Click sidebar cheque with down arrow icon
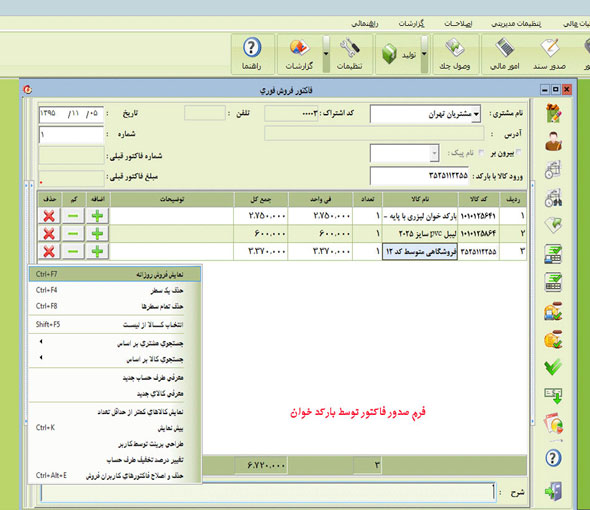Image resolution: width=590 pixels, height=510 pixels. click(x=553, y=396)
